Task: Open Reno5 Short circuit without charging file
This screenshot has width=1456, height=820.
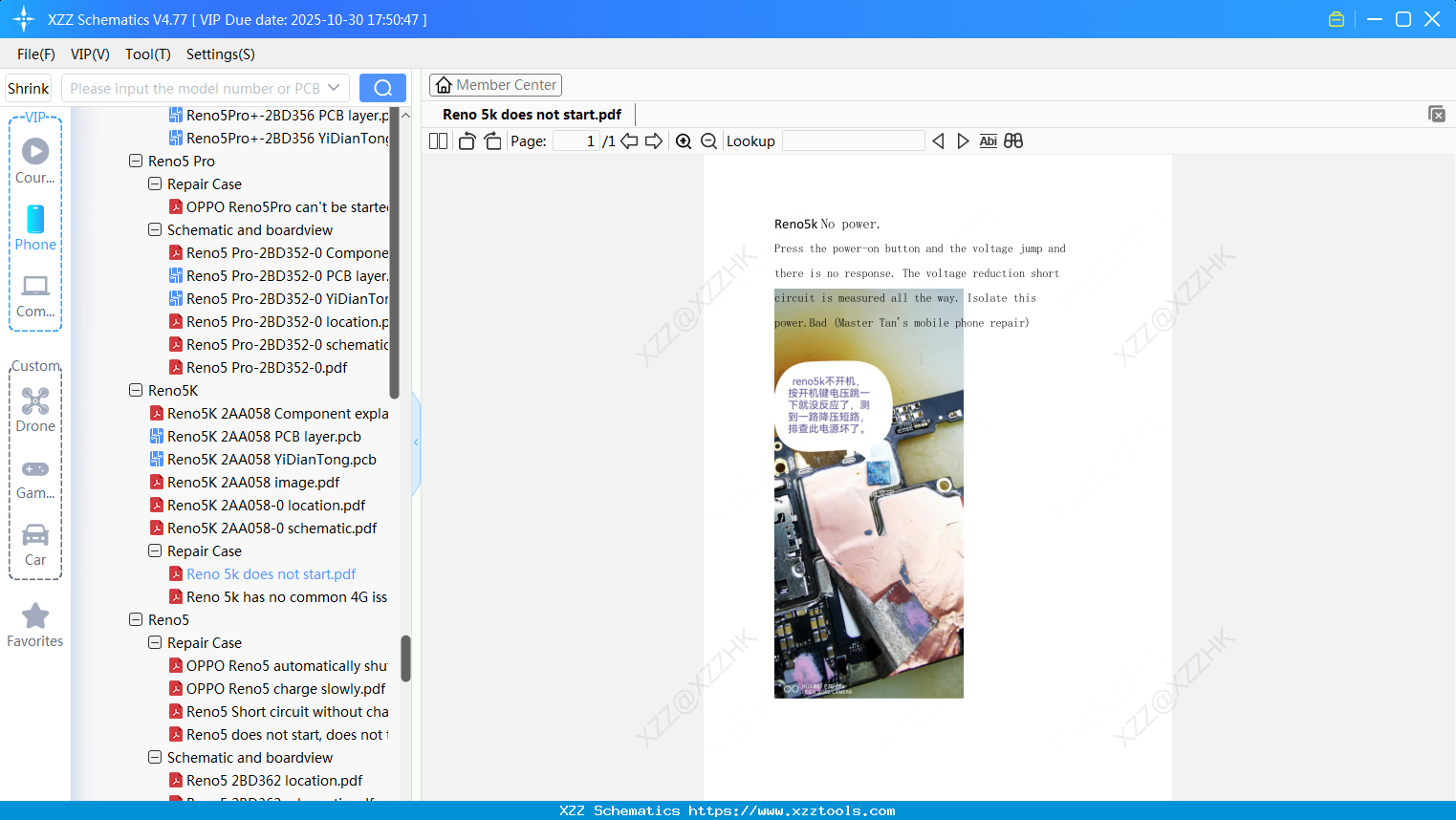Action: [x=279, y=712]
